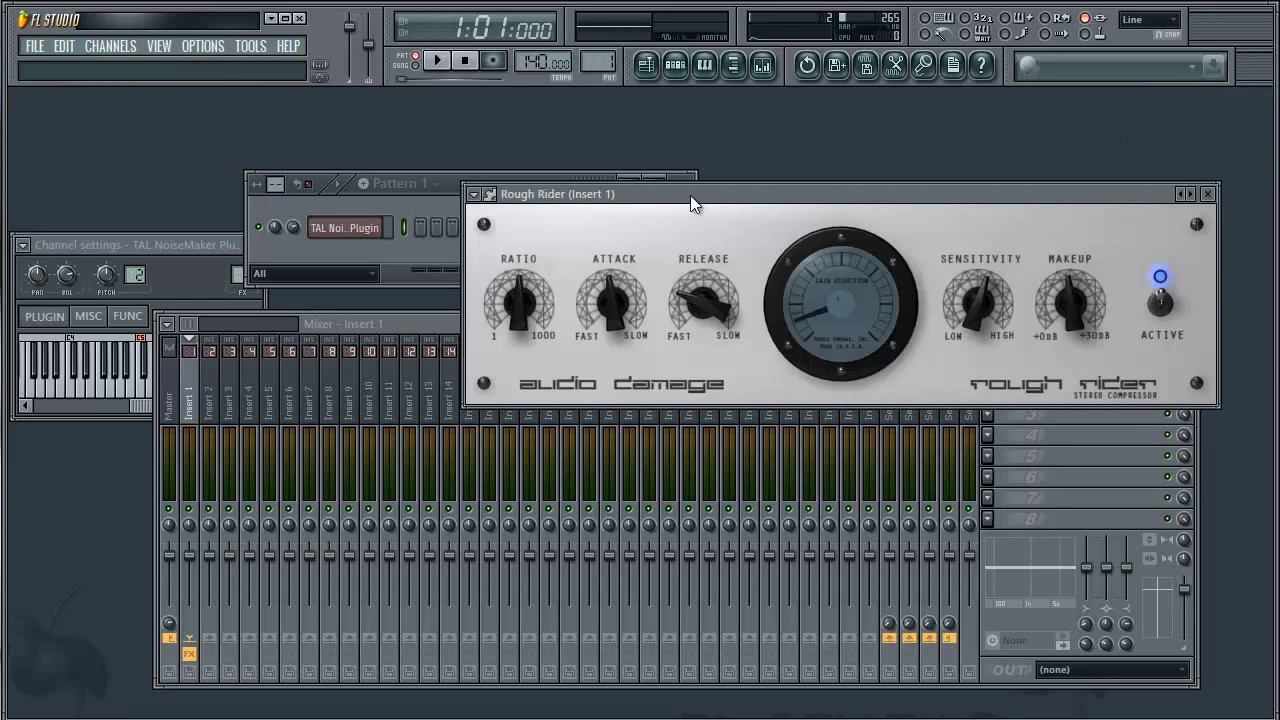This screenshot has width=1280, height=720.
Task: Click the Rough Rider Release knob
Action: pos(704,301)
